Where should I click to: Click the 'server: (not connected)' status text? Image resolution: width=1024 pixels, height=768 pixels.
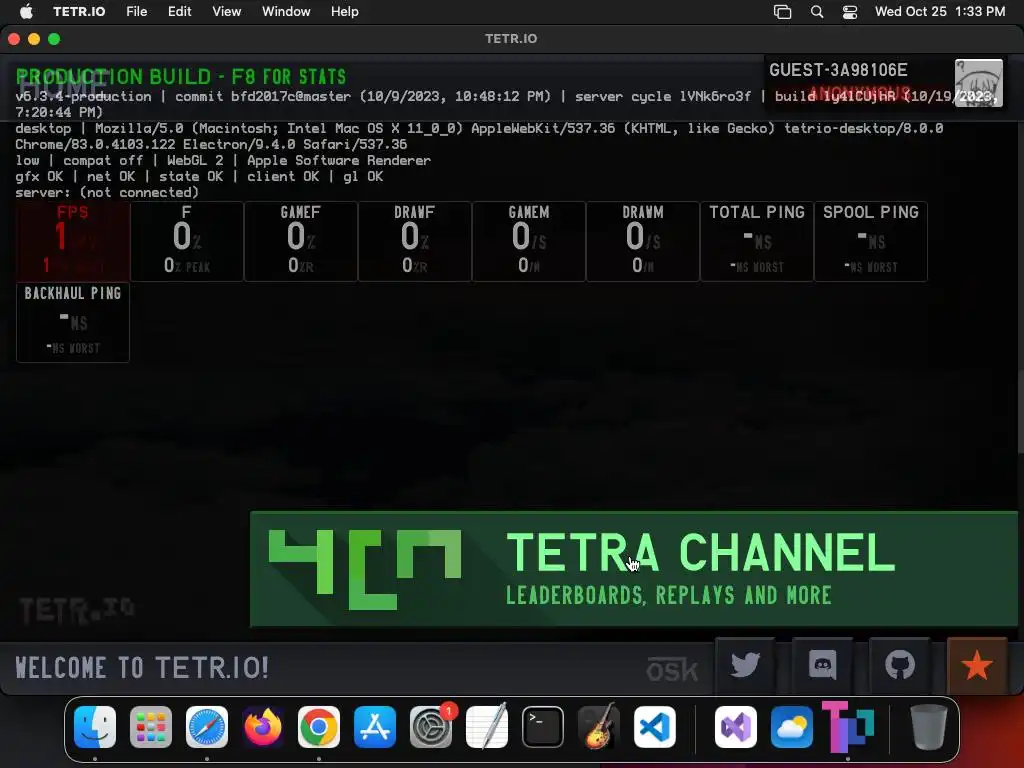coord(107,193)
